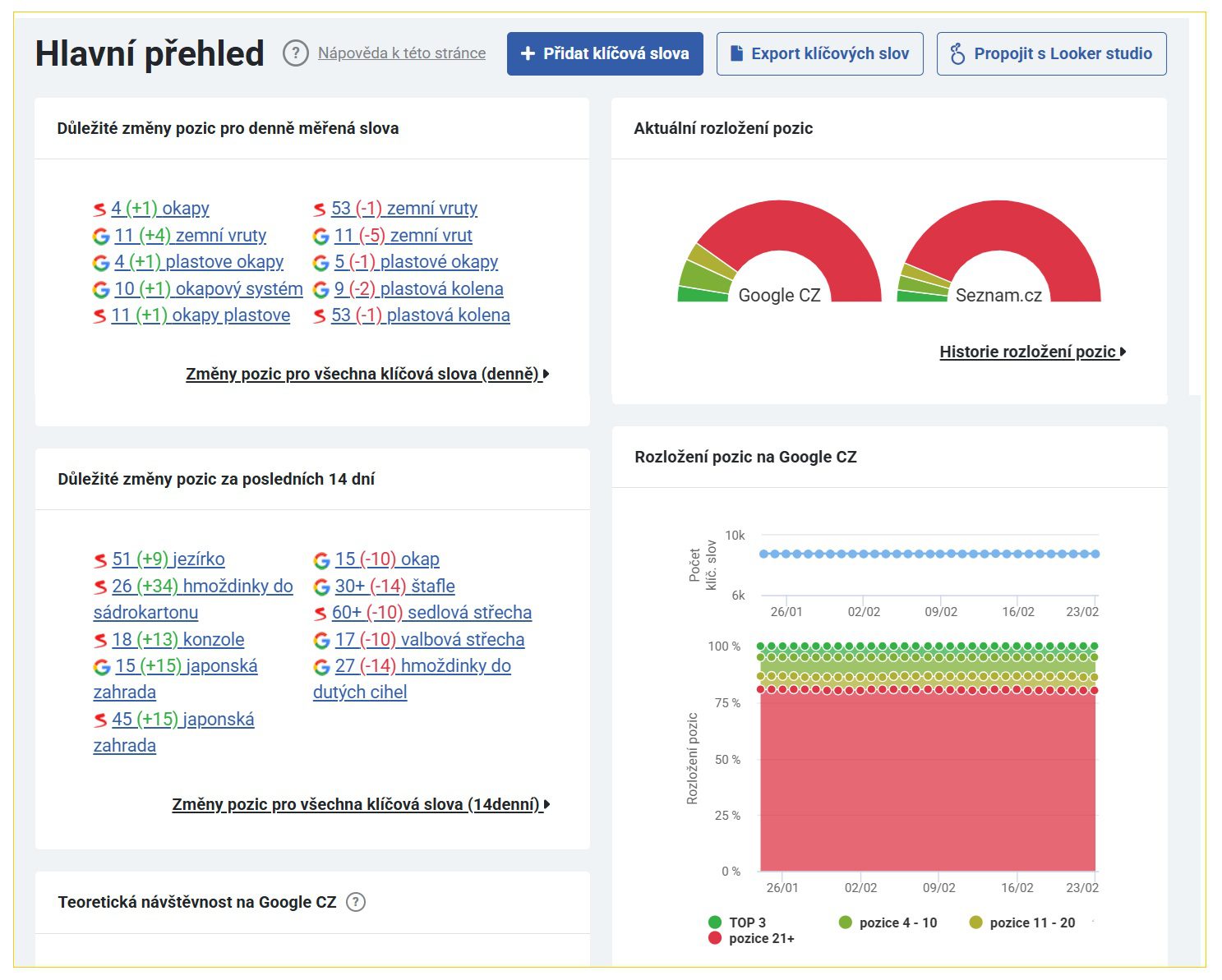
Task: Expand 'Změny pozic pro všechna klíčová slova (denně)'
Action: click(x=367, y=375)
